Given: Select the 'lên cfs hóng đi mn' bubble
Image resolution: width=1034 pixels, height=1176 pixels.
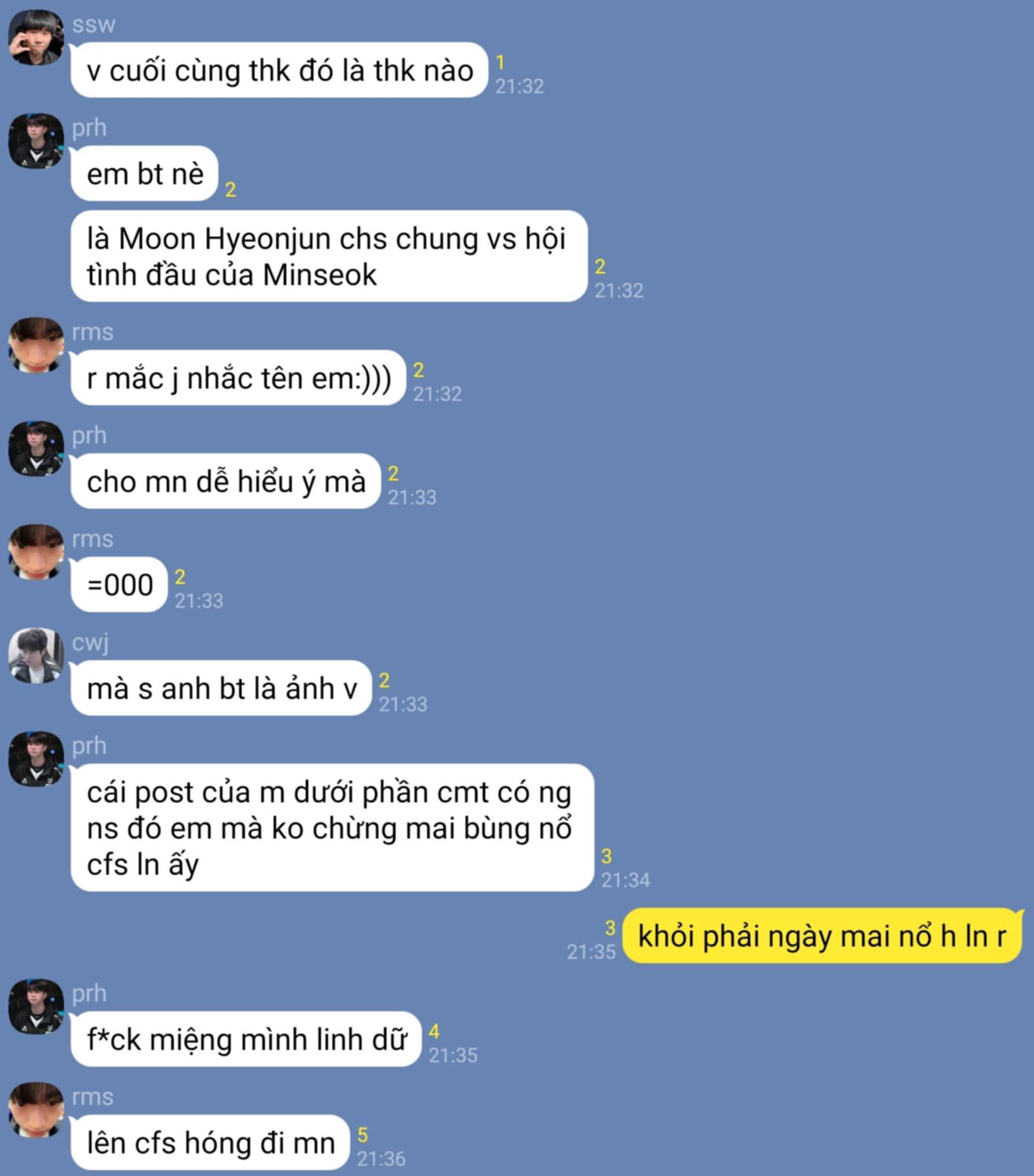Looking at the screenshot, I should pyautogui.click(x=210, y=1142).
